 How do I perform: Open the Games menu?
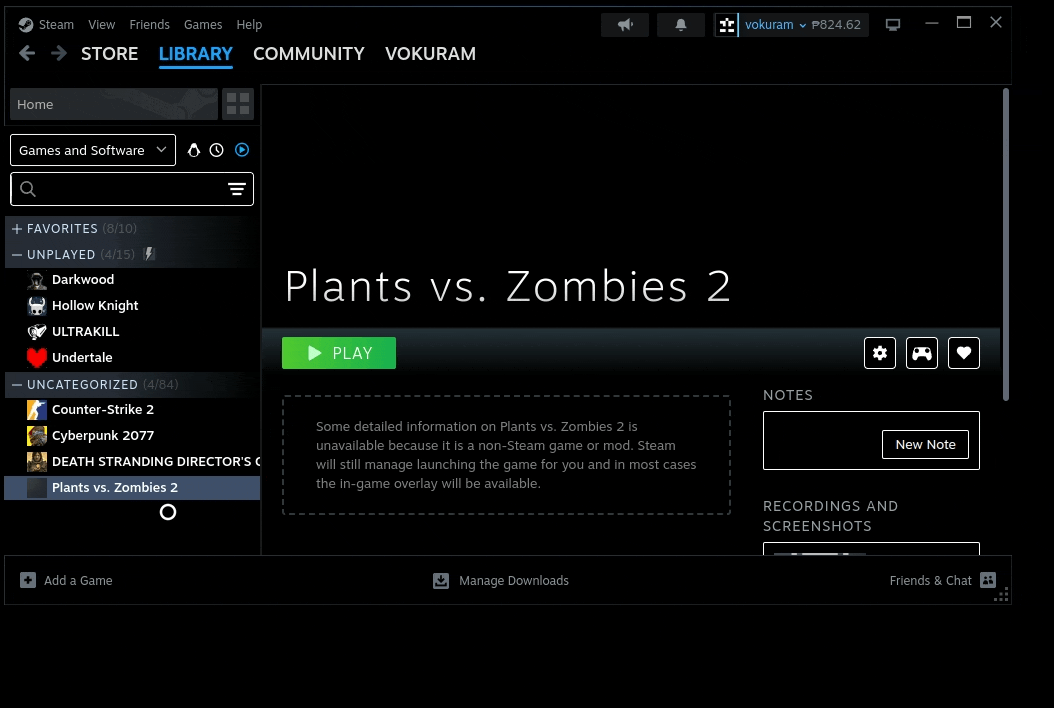tap(203, 25)
